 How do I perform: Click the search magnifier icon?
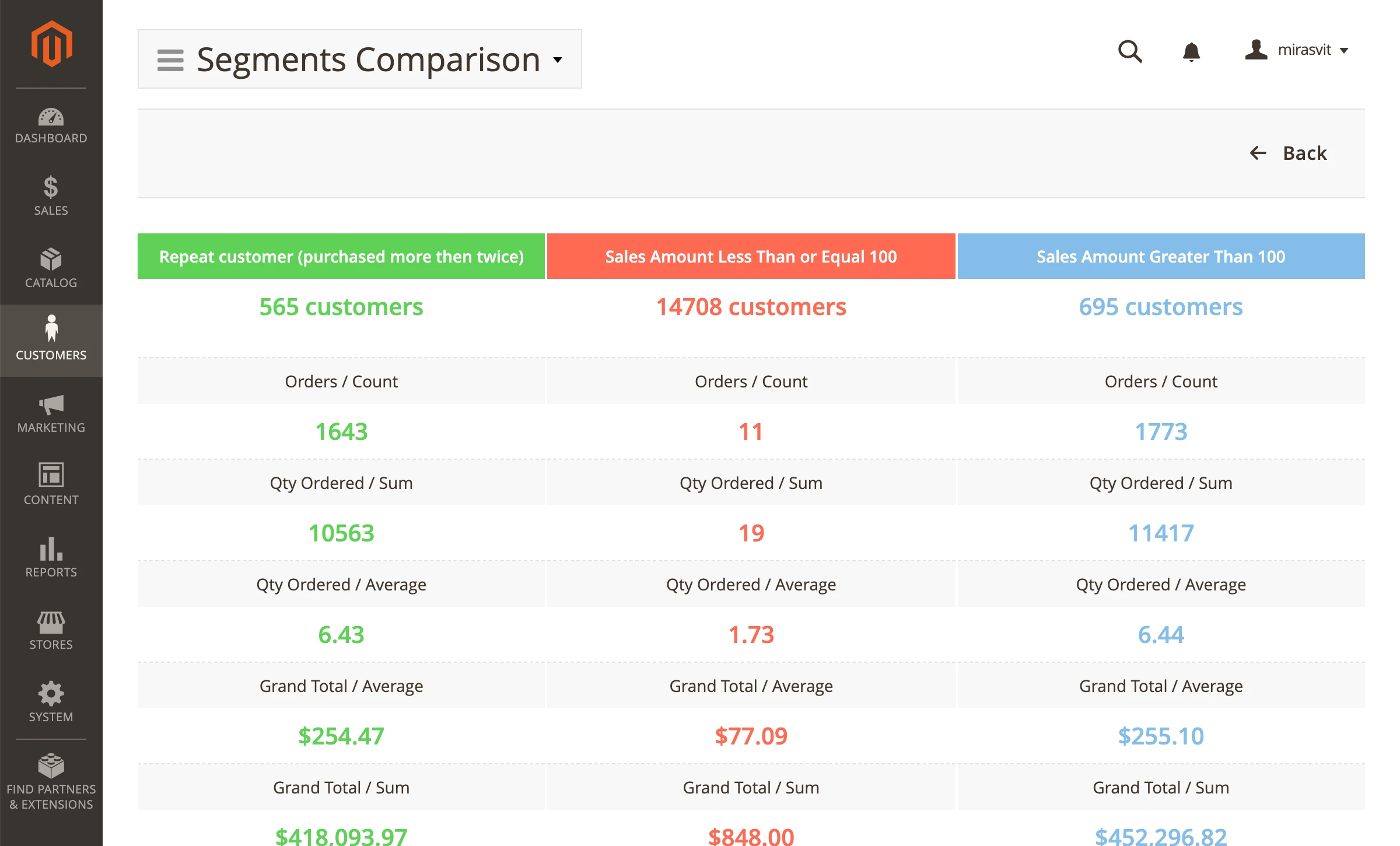pos(1129,51)
